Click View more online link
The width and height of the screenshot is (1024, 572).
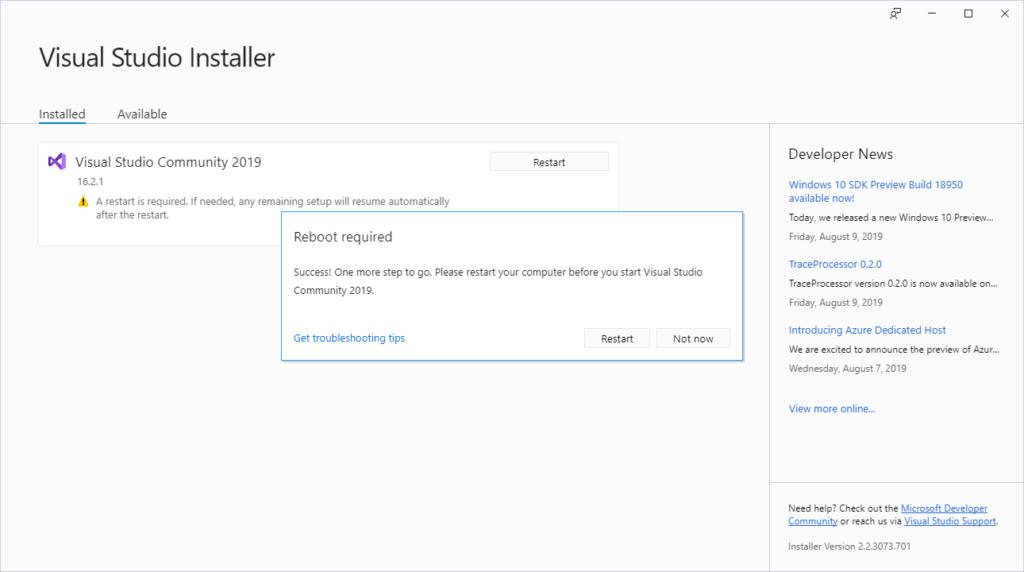click(x=832, y=409)
